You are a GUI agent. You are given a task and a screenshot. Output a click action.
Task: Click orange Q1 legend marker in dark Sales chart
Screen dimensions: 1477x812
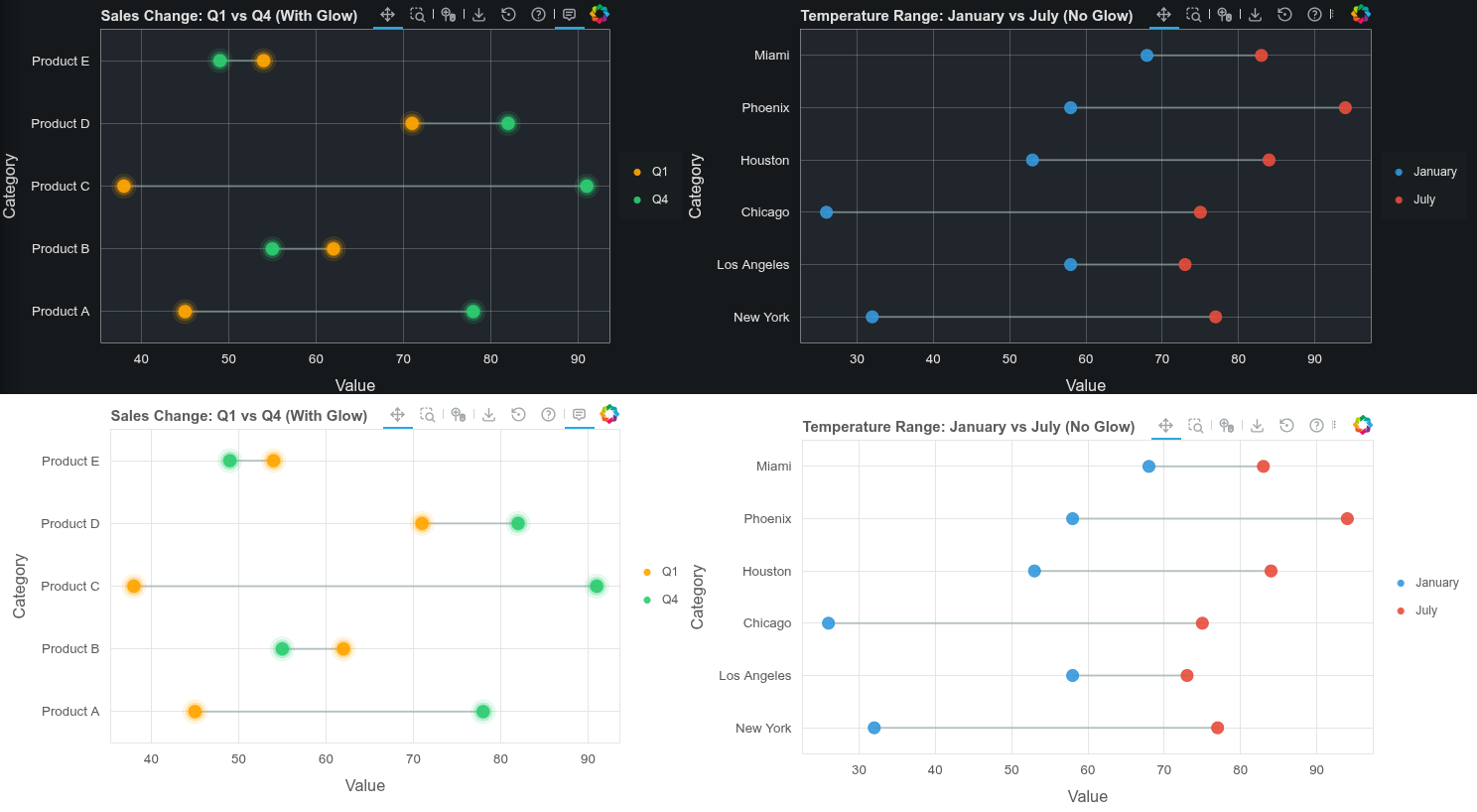637,172
